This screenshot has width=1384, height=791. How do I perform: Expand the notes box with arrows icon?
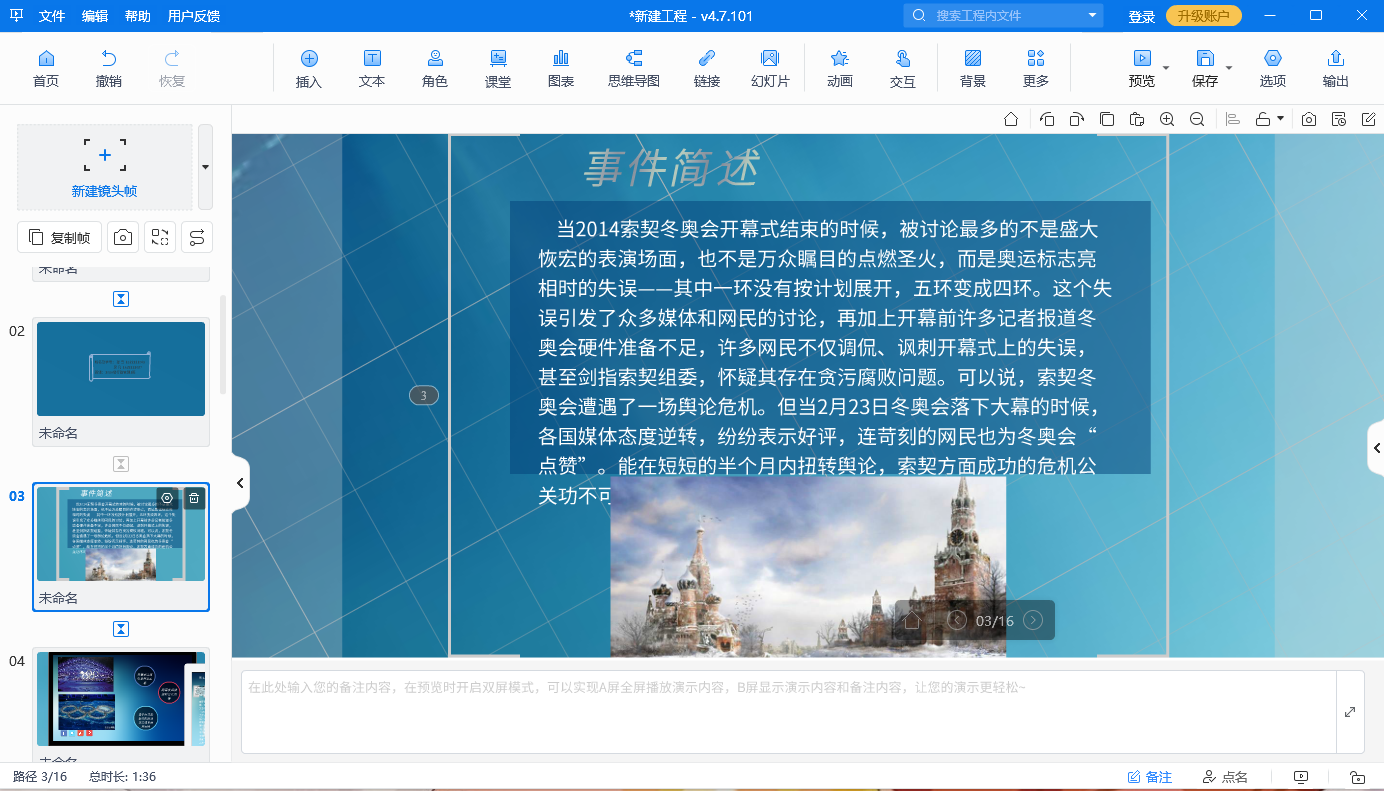tap(1350, 712)
